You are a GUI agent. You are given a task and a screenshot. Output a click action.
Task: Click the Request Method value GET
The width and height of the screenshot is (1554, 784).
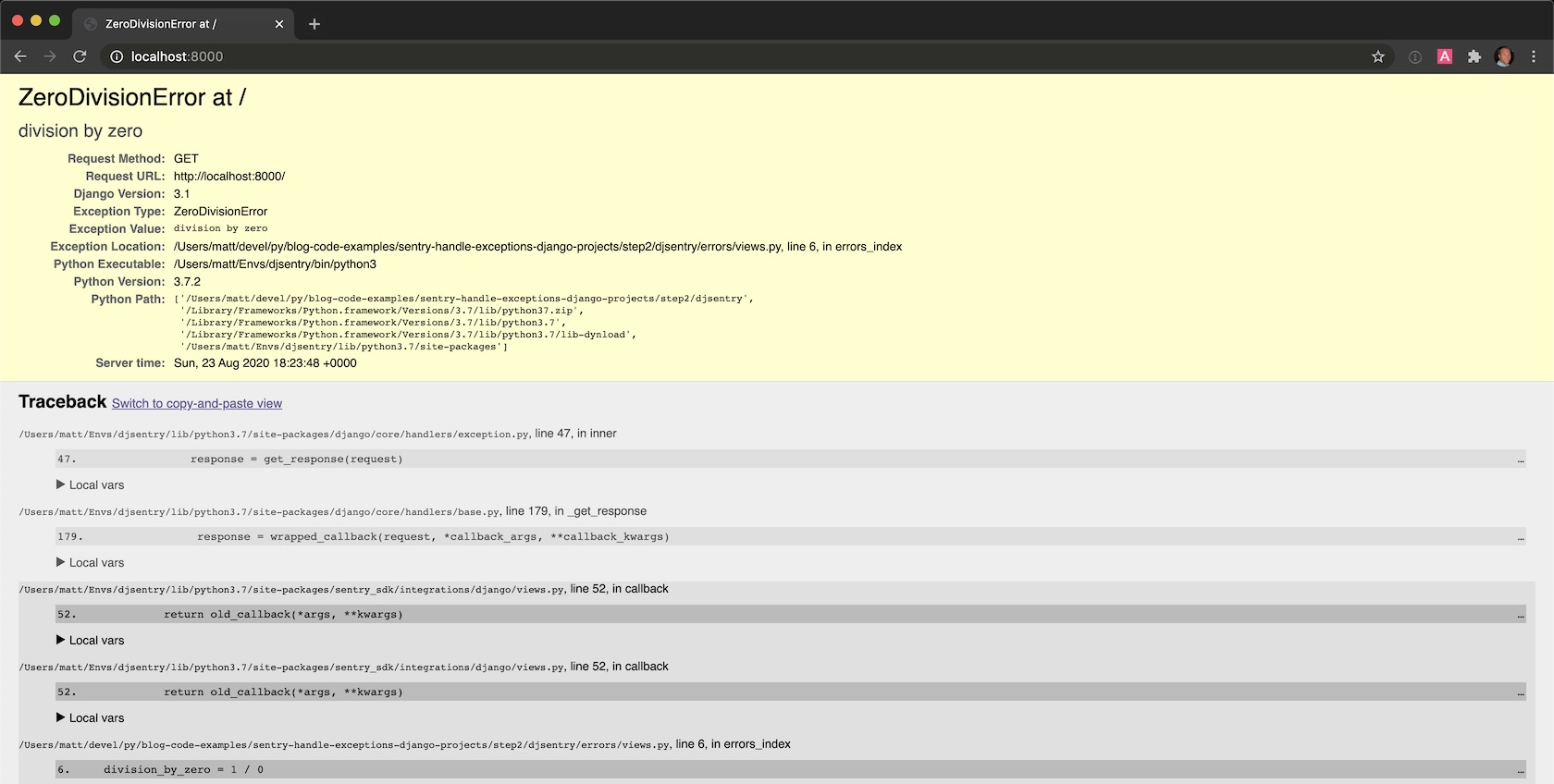pyautogui.click(x=186, y=159)
